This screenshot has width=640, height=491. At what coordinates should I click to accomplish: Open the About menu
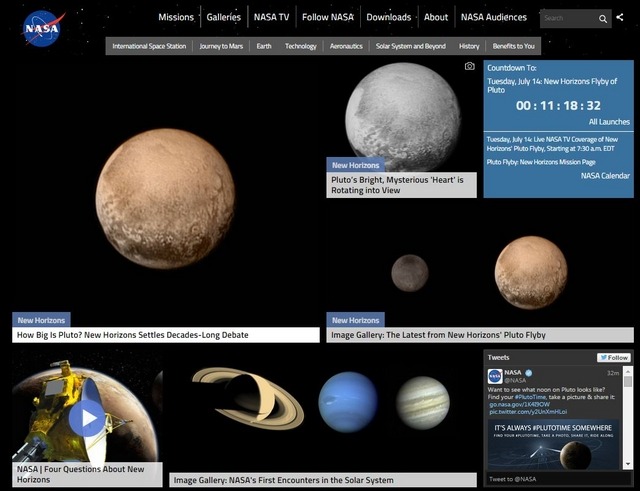tap(436, 17)
